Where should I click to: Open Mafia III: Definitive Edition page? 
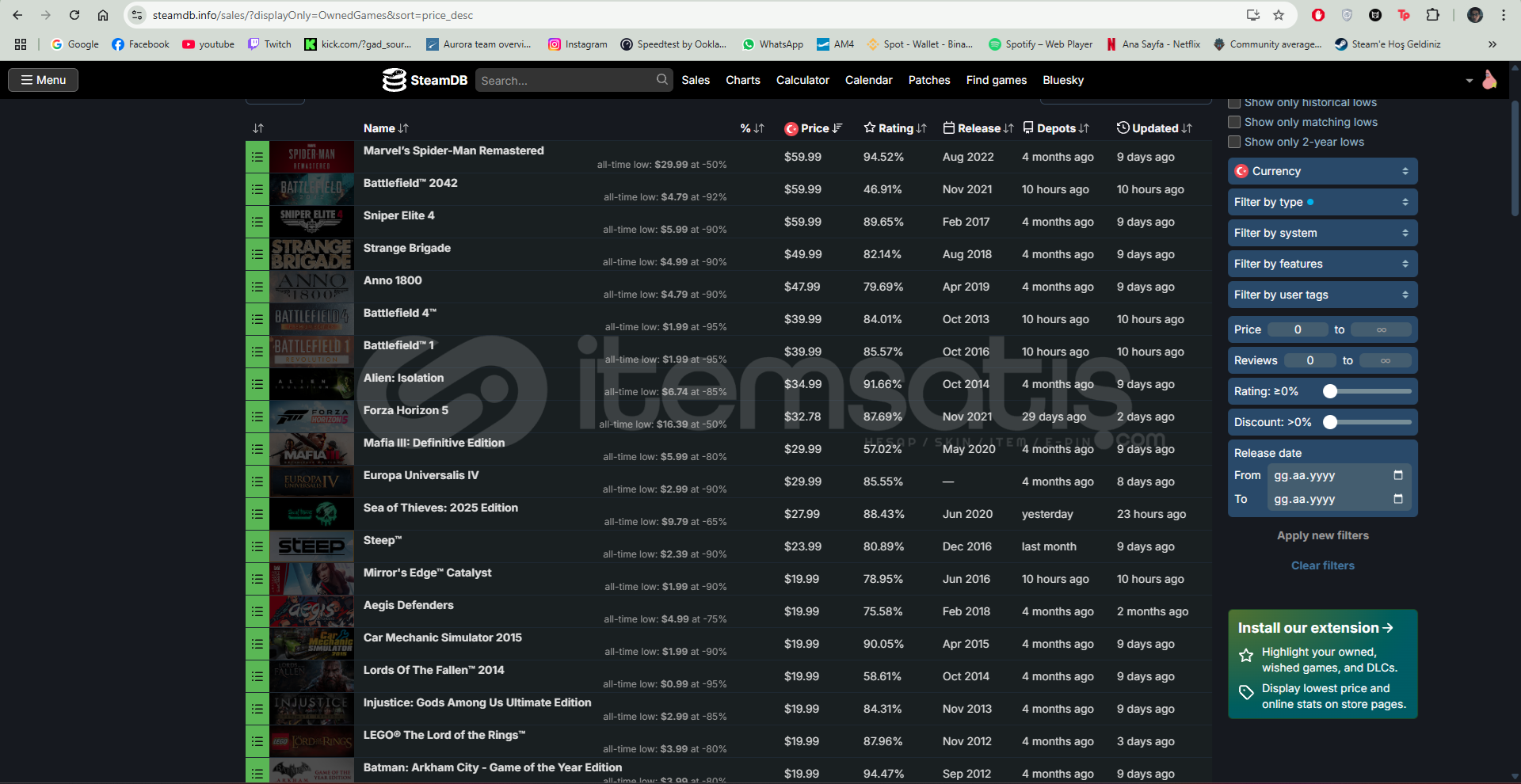(x=434, y=443)
